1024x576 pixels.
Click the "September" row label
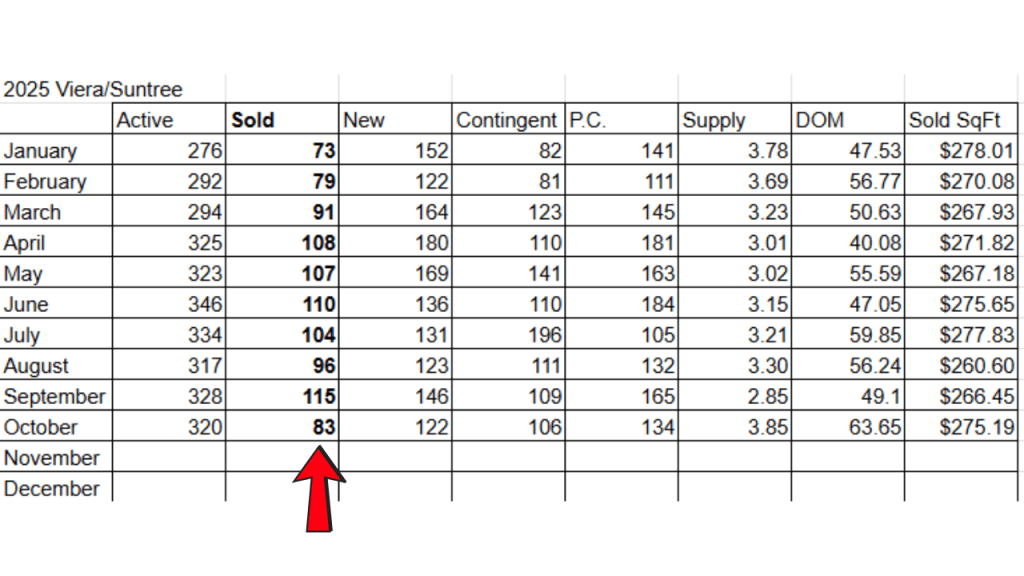pyautogui.click(x=54, y=396)
